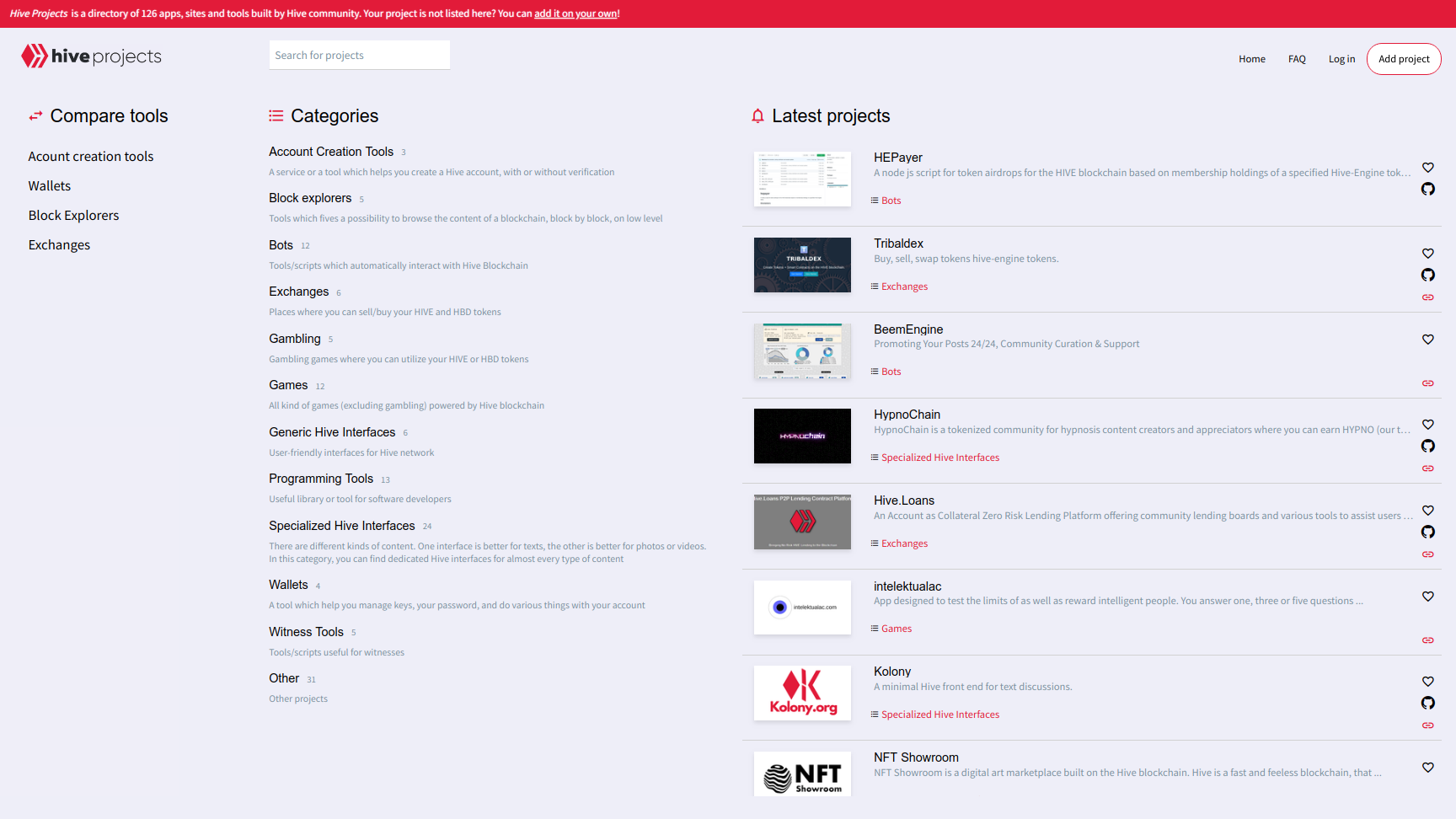Open intelektualac project title
The height and width of the screenshot is (819, 1456).
coord(907,586)
